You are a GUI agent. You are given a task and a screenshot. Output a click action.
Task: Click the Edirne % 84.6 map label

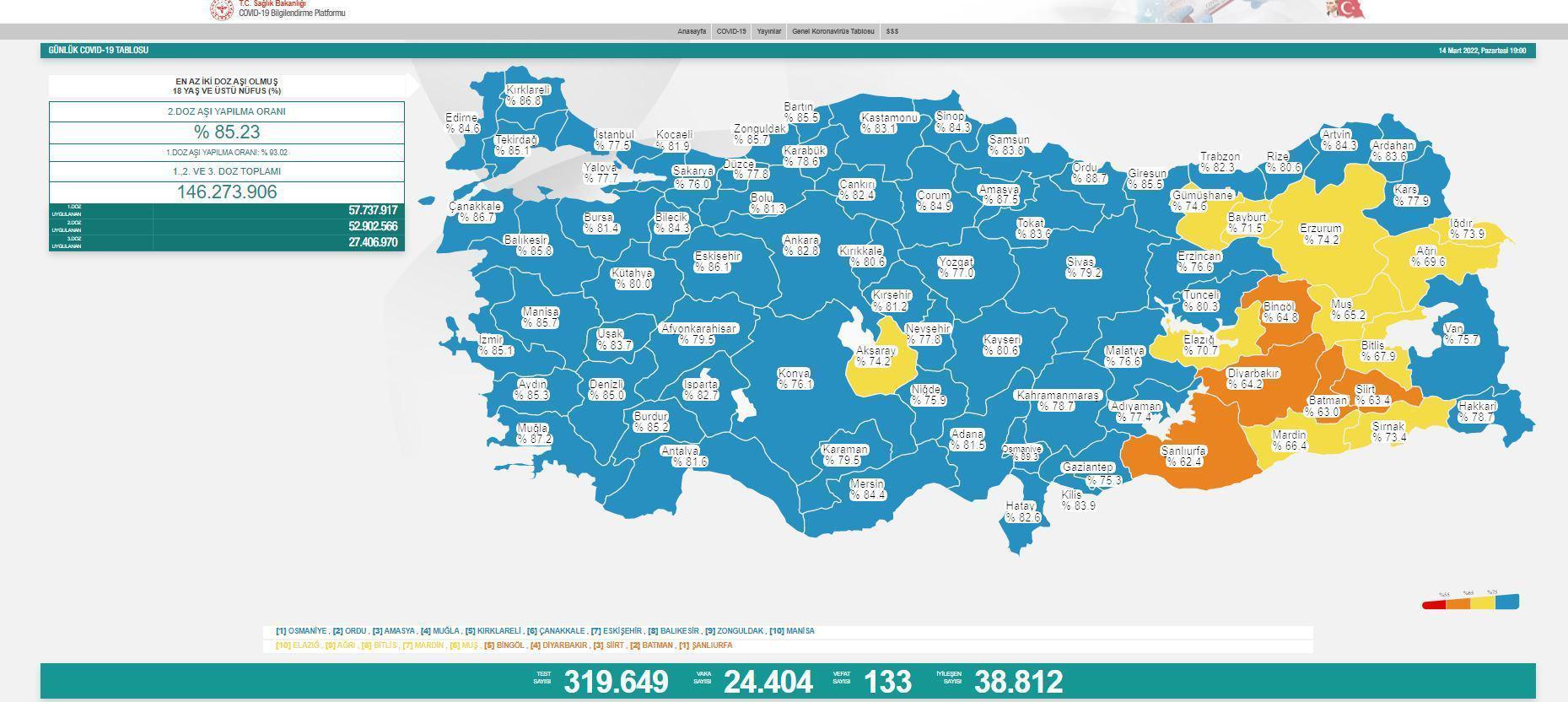(x=462, y=123)
